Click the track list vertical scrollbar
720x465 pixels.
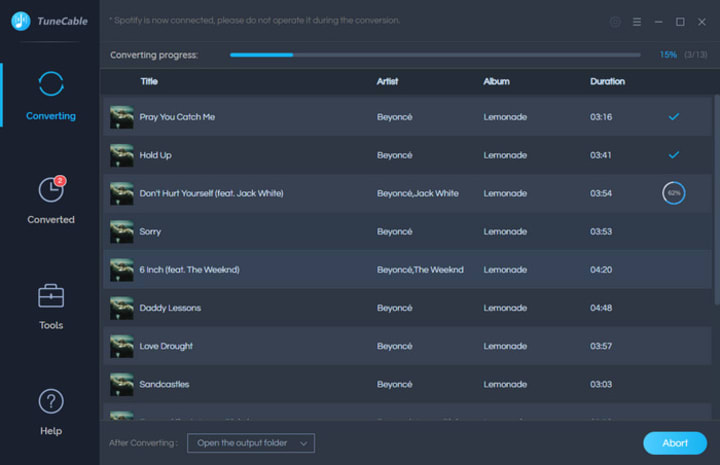click(x=716, y=200)
